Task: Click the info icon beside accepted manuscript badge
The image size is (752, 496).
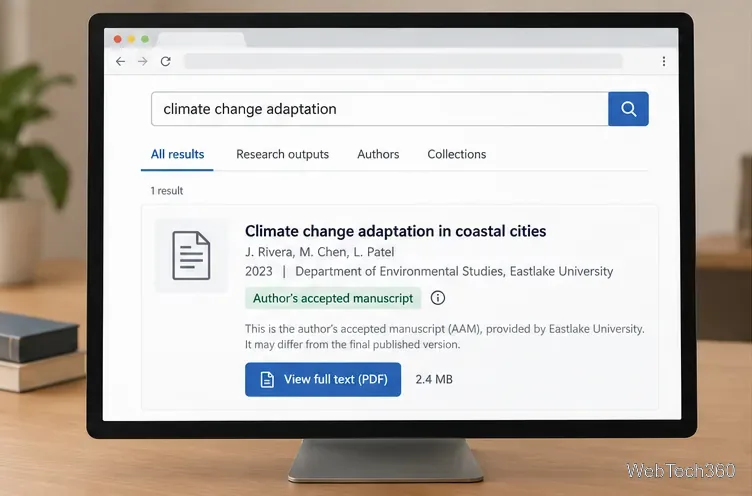Action: (437, 298)
